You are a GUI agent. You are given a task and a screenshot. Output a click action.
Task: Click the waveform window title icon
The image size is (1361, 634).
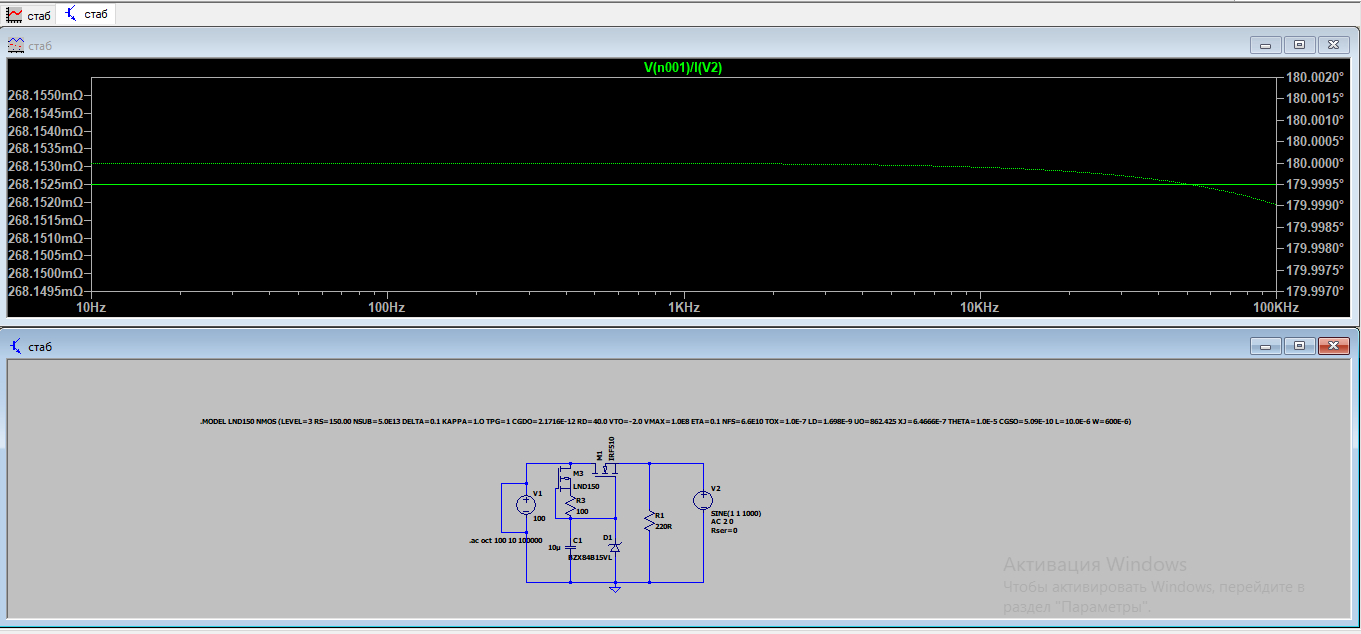tap(16, 45)
